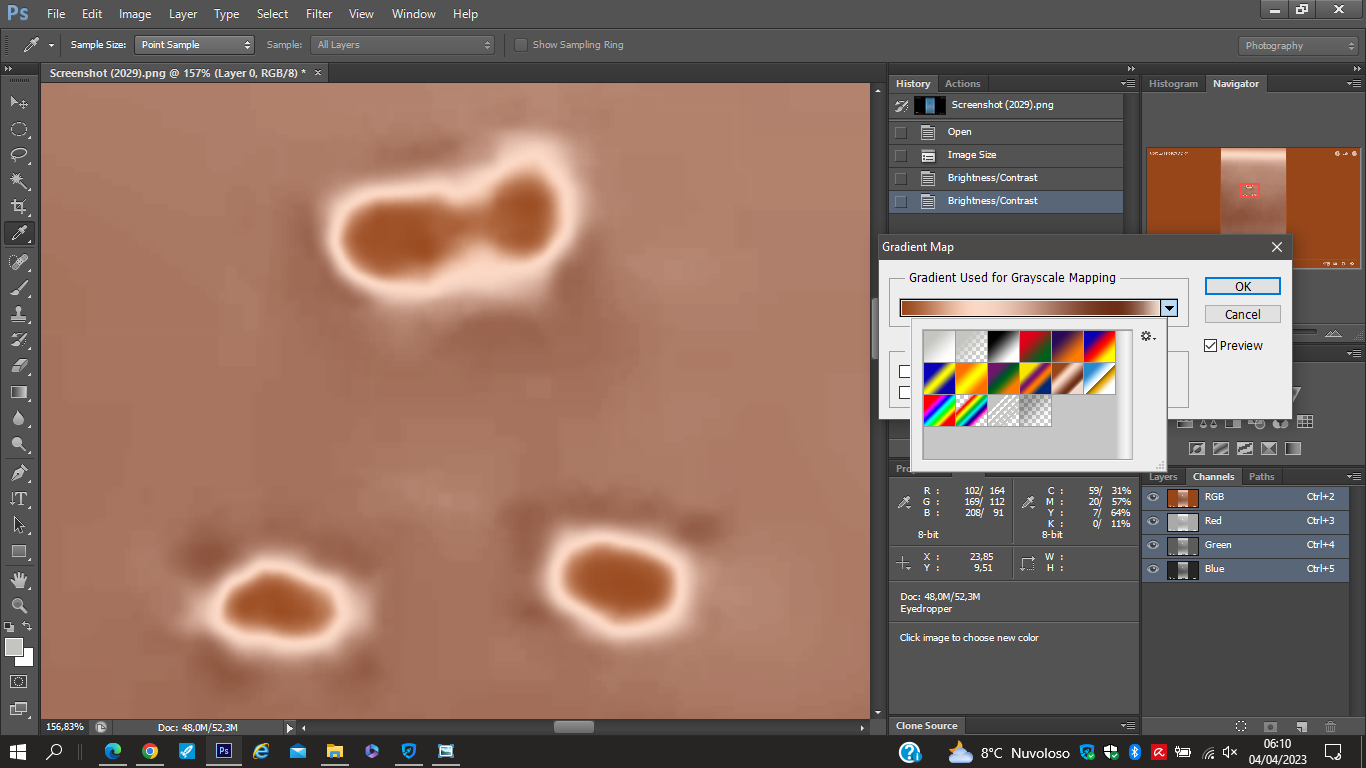Image resolution: width=1366 pixels, height=768 pixels.
Task: Click OK in Gradient Map dialog
Action: coord(1242,286)
